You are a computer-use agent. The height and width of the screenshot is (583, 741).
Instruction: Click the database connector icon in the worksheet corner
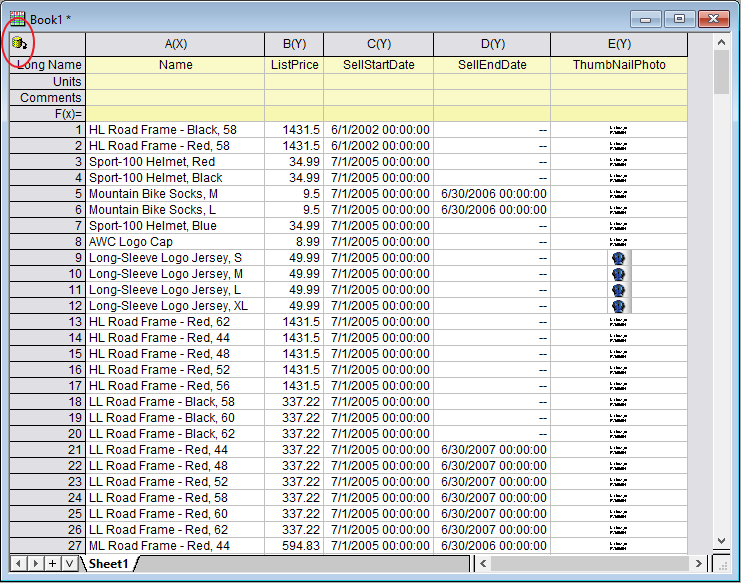[18, 43]
